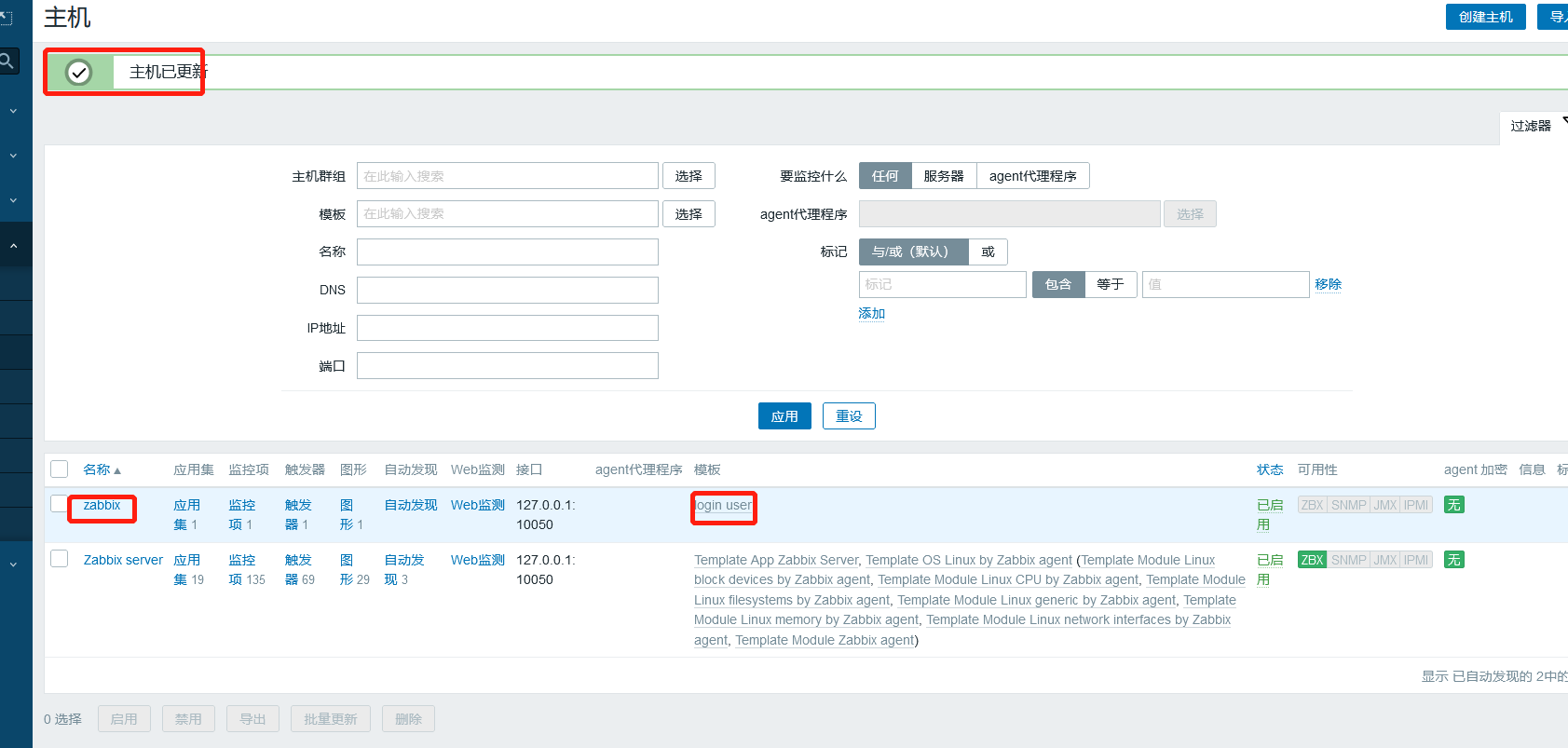
Task: Open 触发器 69 for Zabbix server
Action: [299, 569]
